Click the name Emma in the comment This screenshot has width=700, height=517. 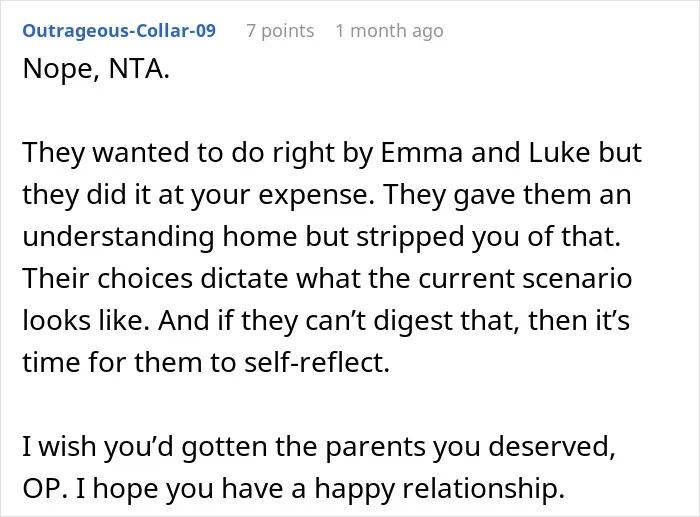click(x=422, y=152)
